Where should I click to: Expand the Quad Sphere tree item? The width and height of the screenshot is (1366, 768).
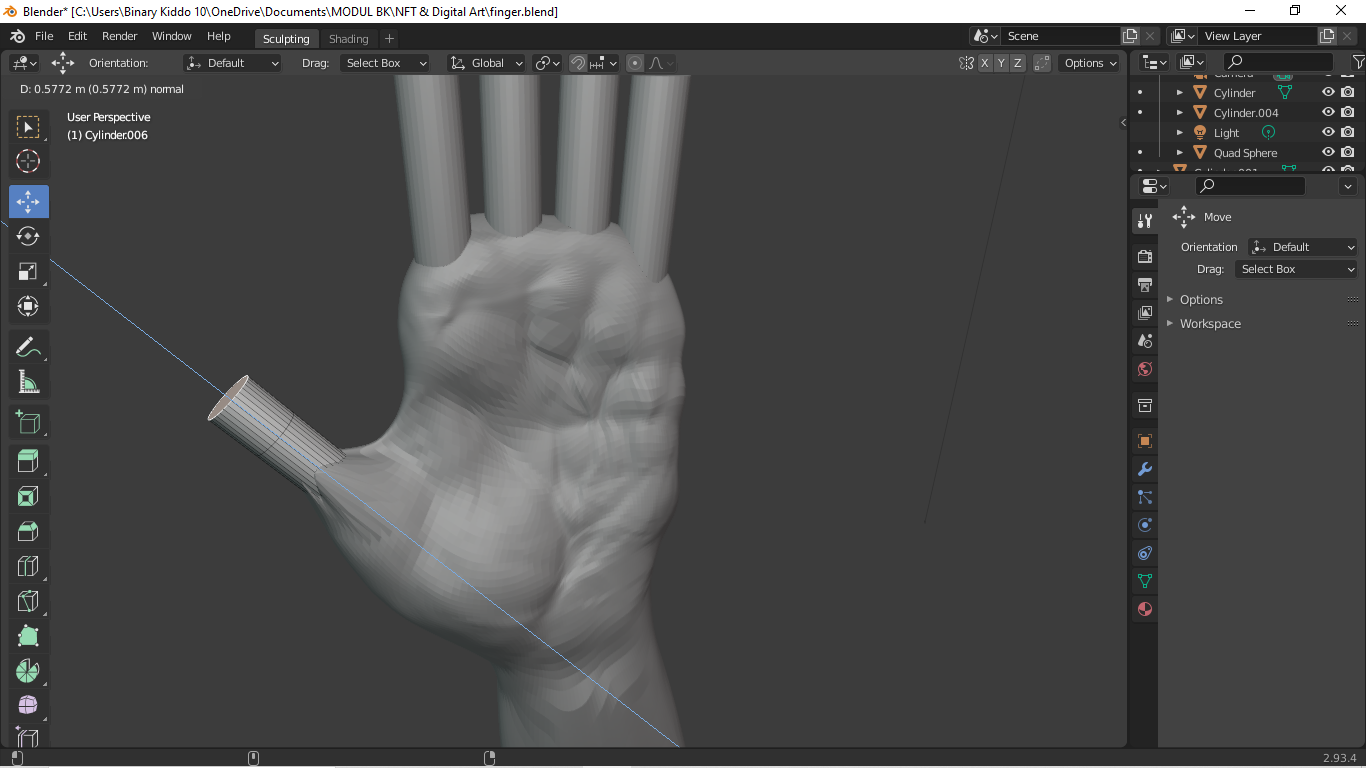coord(1180,152)
